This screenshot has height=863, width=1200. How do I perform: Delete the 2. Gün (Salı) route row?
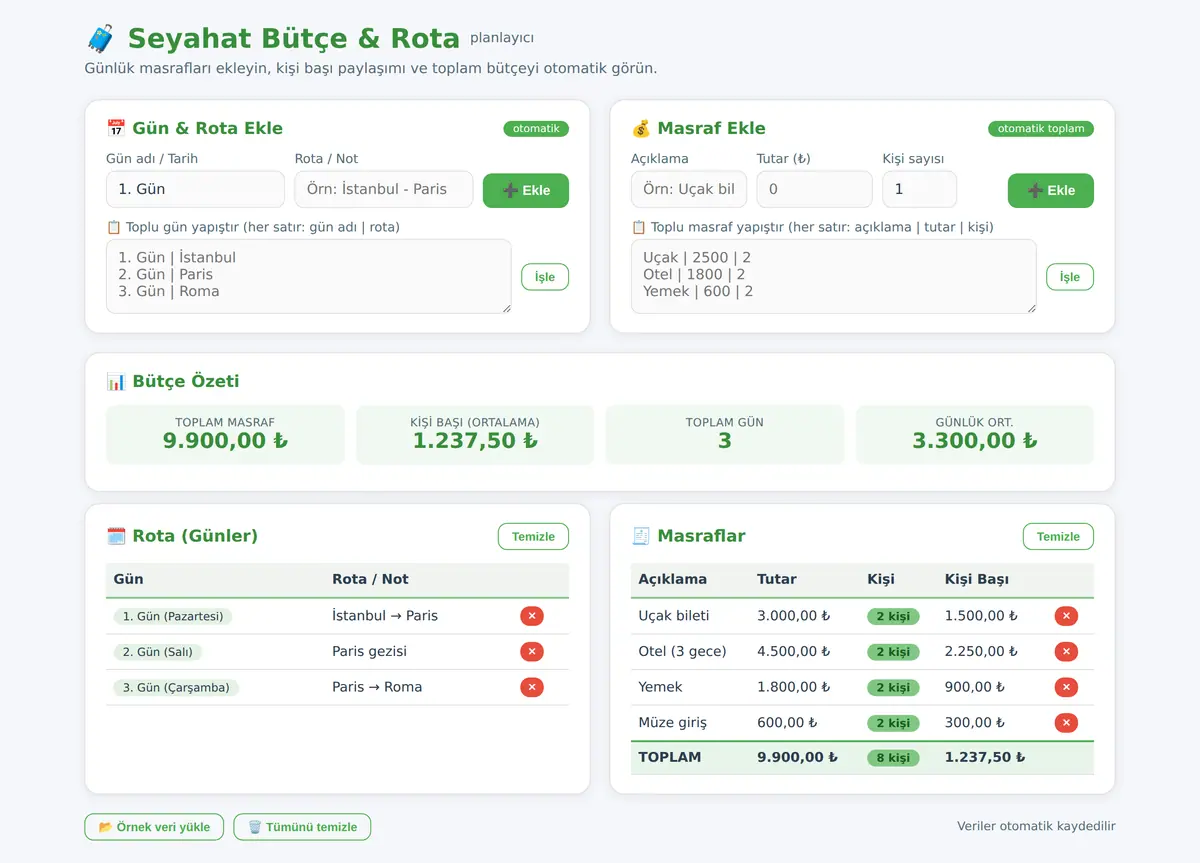[532, 652]
